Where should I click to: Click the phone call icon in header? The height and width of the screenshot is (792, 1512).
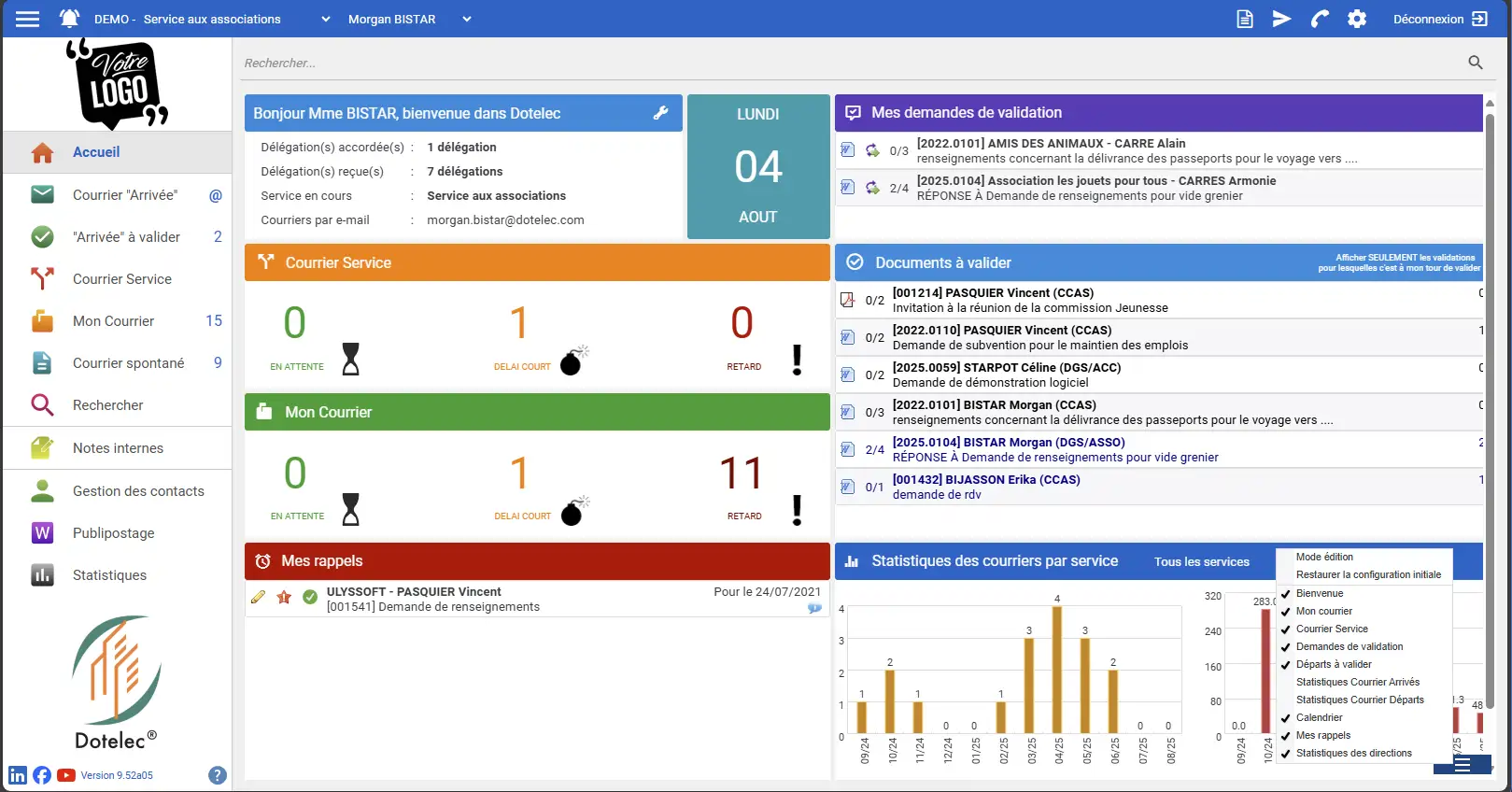click(1320, 19)
